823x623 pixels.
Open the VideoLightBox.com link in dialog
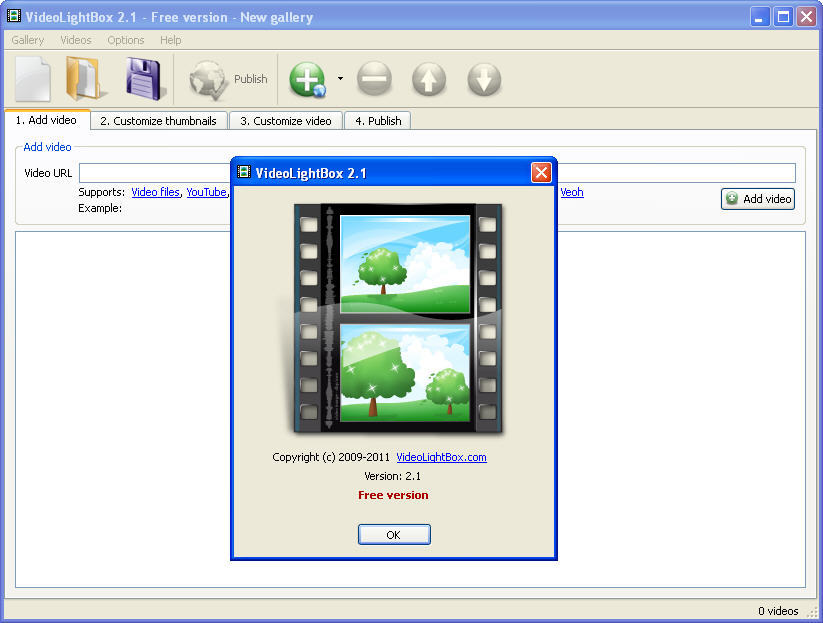[441, 457]
